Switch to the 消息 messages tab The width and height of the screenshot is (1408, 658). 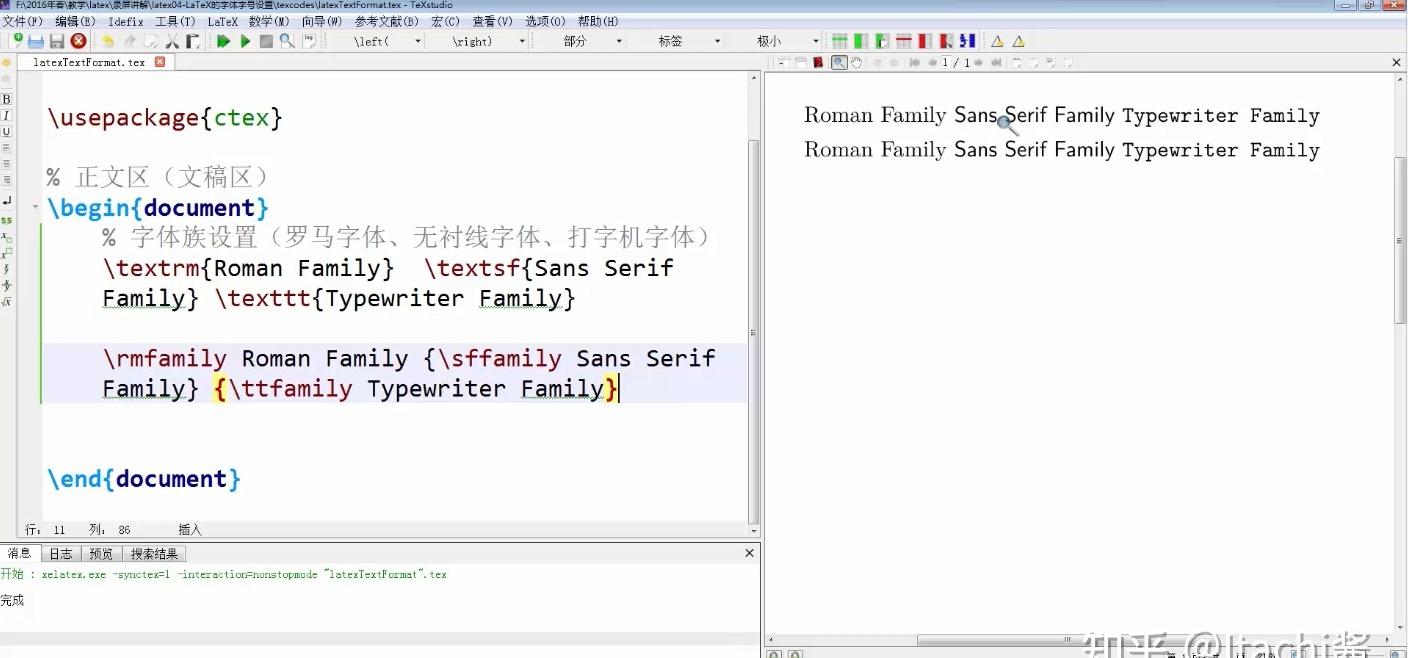pos(20,553)
